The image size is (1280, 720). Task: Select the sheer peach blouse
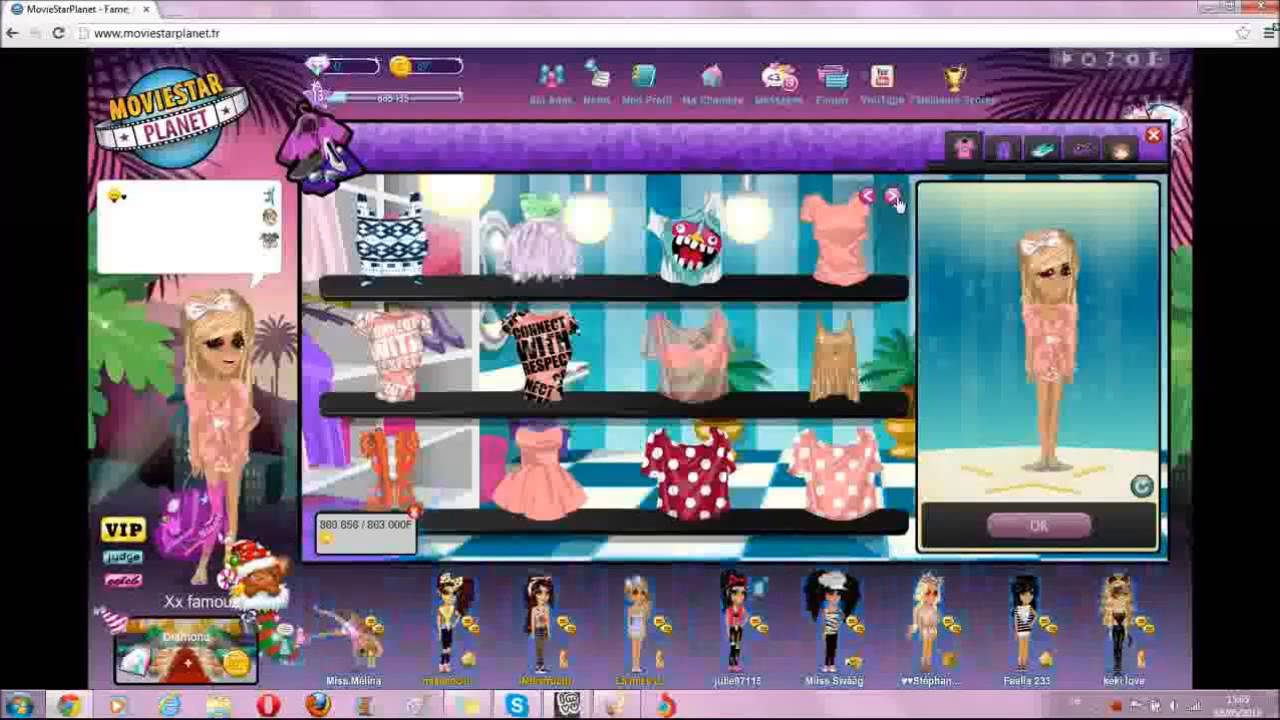[689, 355]
